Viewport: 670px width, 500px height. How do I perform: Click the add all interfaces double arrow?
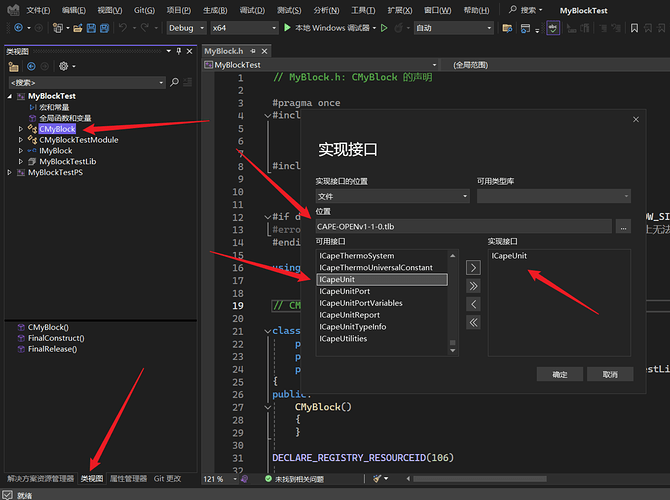(x=473, y=286)
